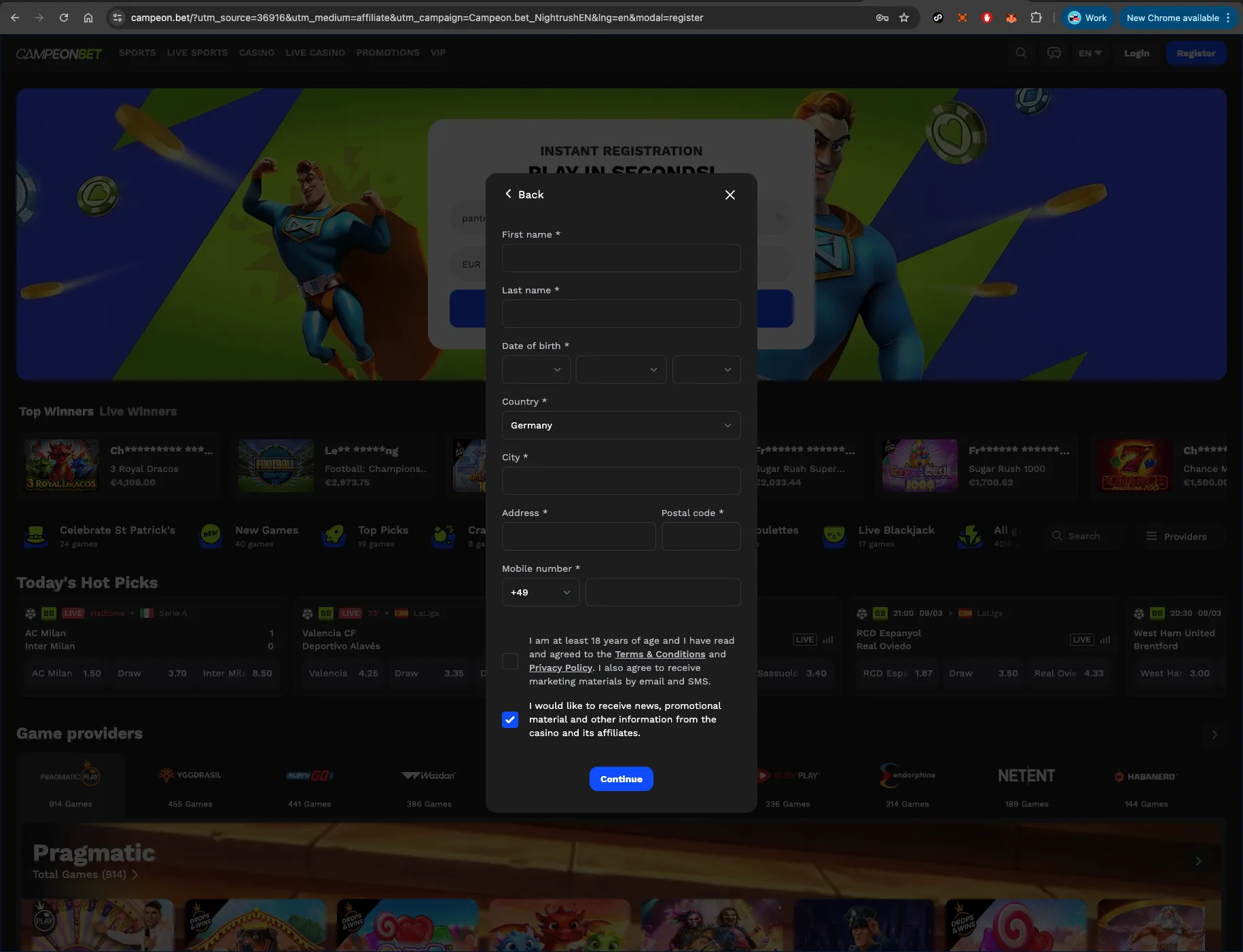1243x952 pixels.
Task: Click the blue Continue button
Action: [x=621, y=779]
